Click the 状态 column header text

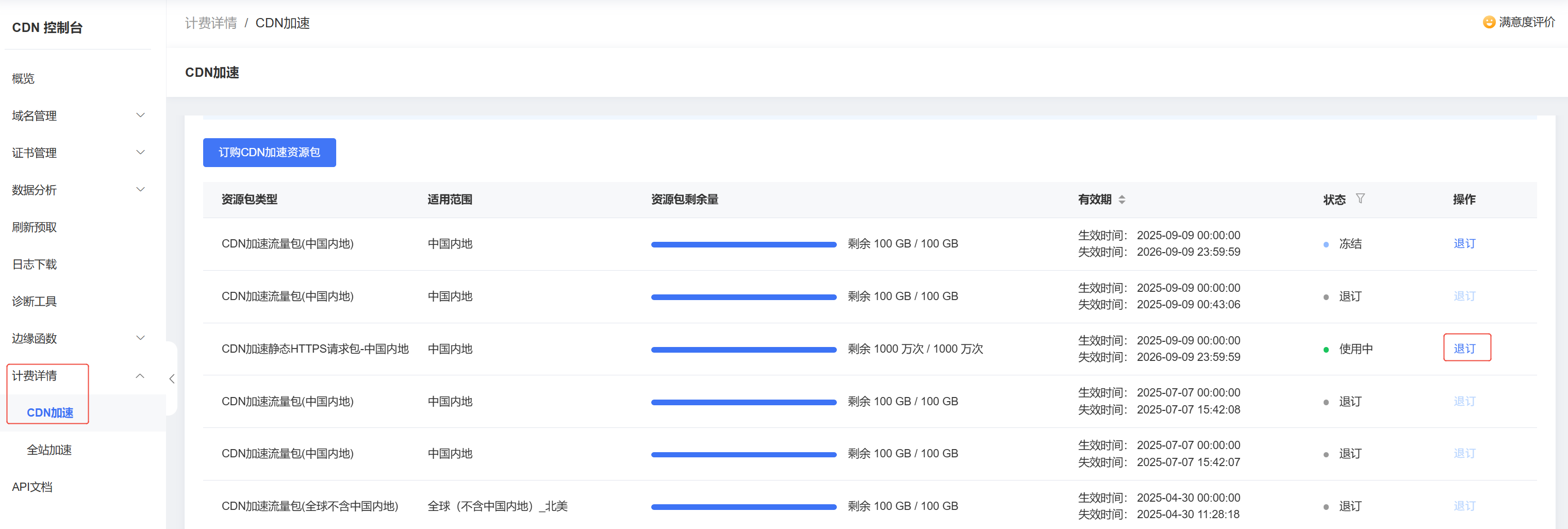coord(1334,200)
